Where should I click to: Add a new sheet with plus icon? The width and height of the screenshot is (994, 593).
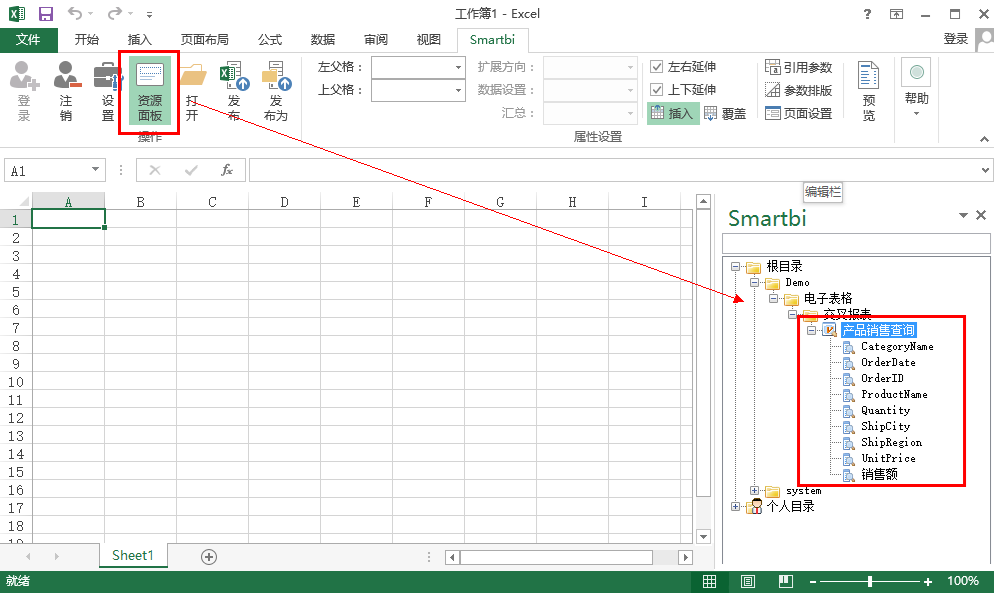tap(209, 557)
